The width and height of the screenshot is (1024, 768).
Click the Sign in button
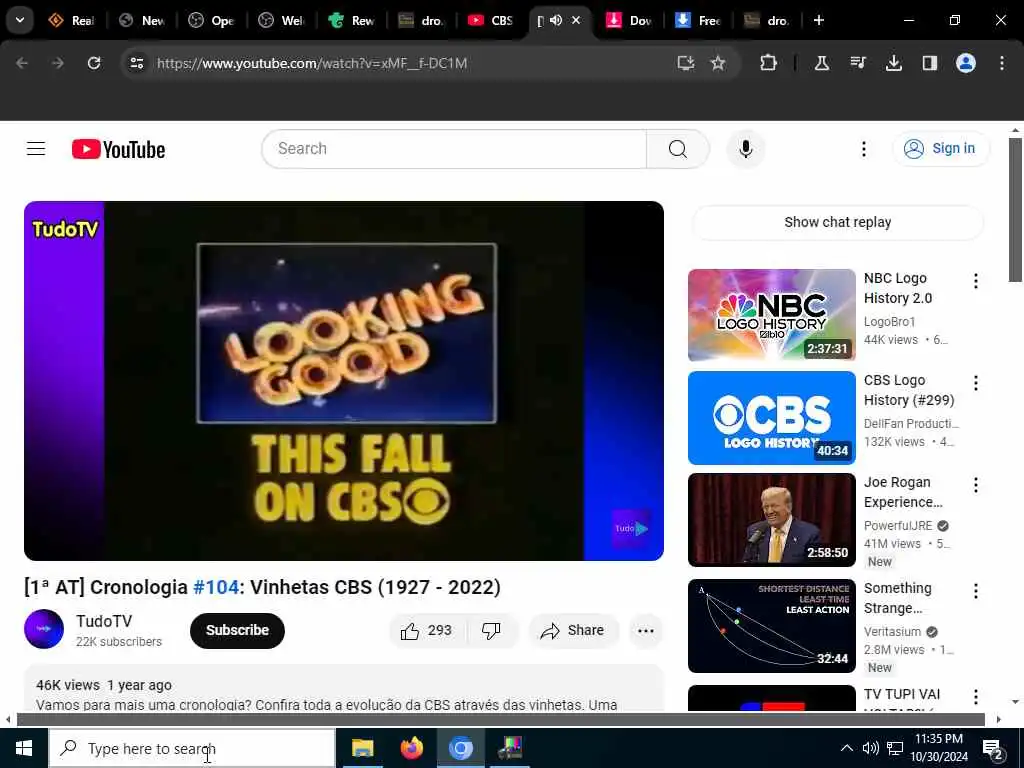[x=941, y=149]
